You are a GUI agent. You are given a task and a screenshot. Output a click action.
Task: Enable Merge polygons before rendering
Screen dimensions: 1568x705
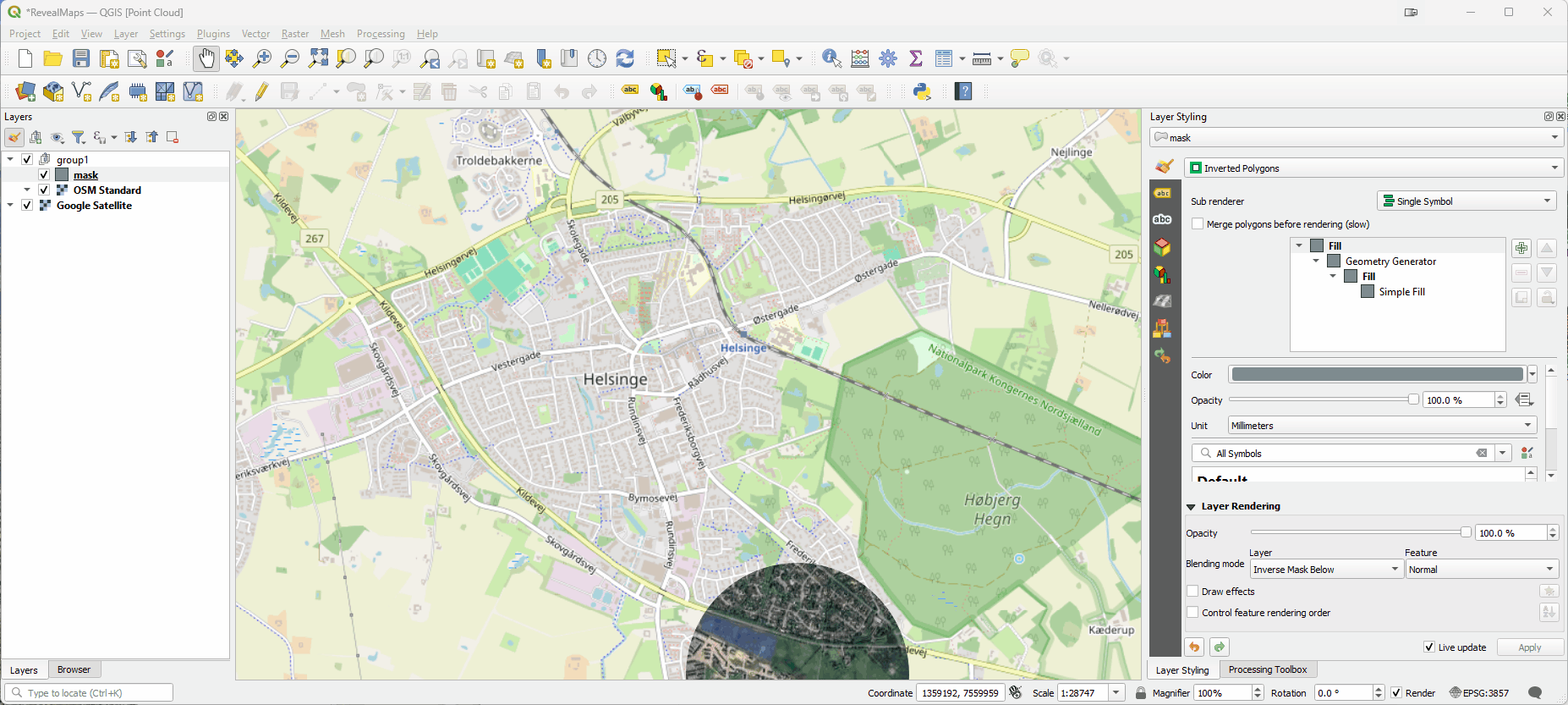(1198, 224)
